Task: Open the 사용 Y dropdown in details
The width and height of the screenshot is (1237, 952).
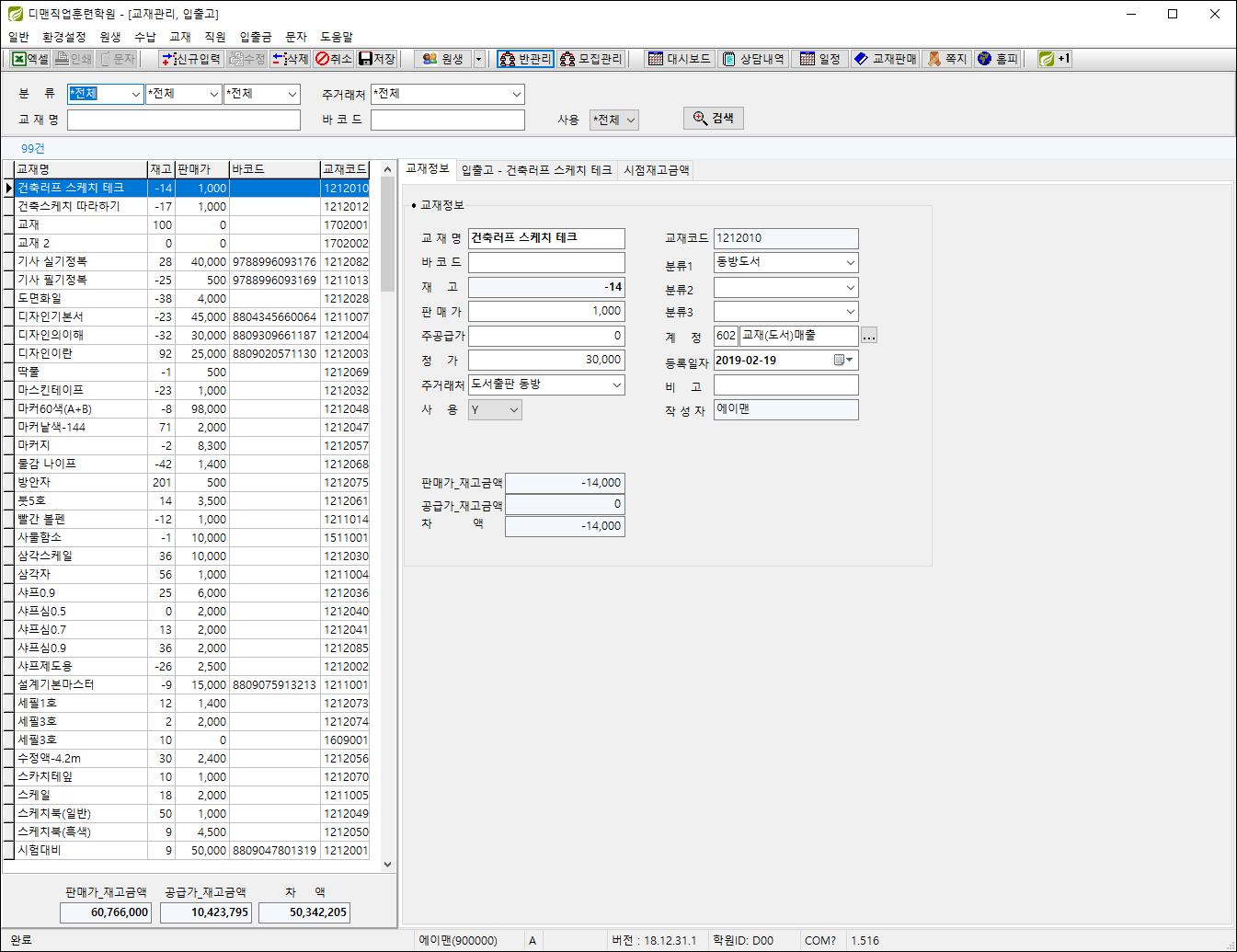Action: click(x=514, y=409)
